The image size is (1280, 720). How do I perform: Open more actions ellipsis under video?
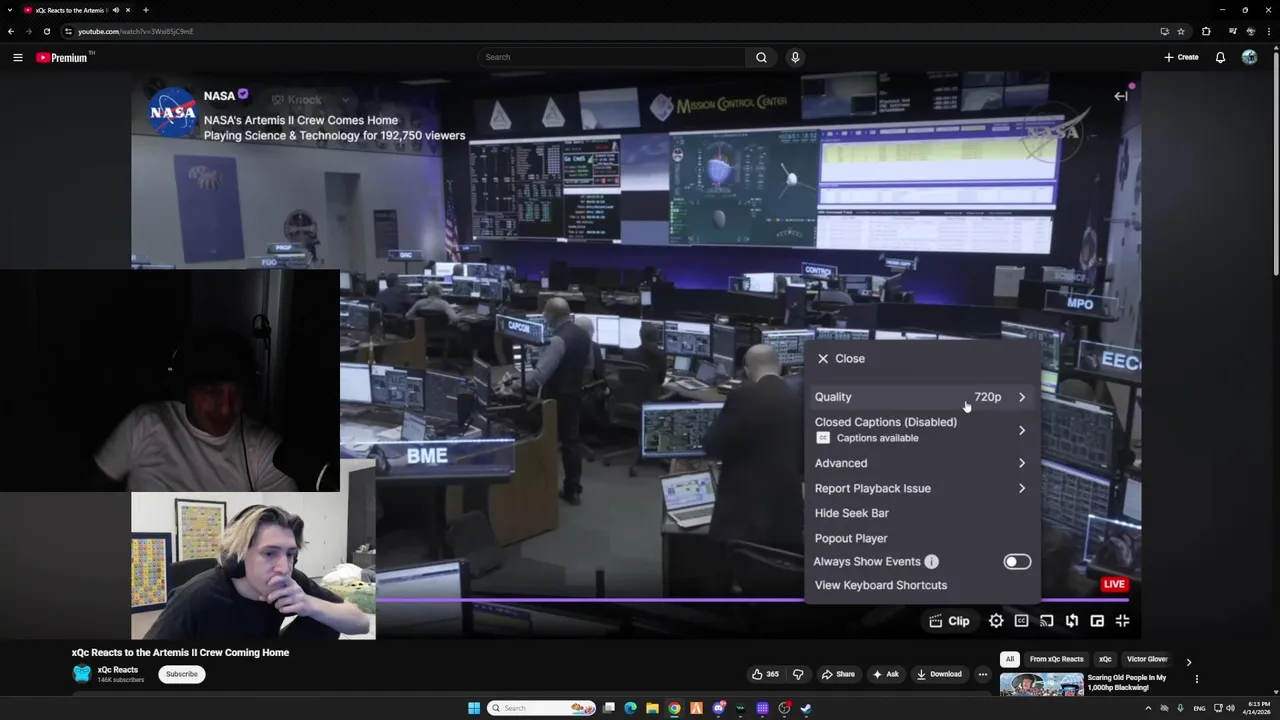point(983,674)
